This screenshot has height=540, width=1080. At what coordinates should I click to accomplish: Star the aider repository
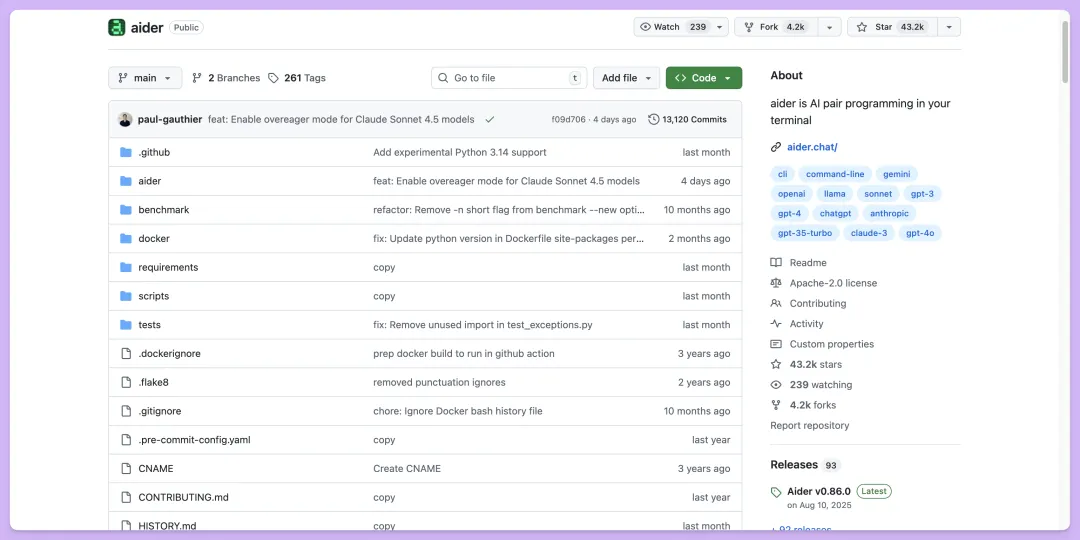[x=893, y=27]
